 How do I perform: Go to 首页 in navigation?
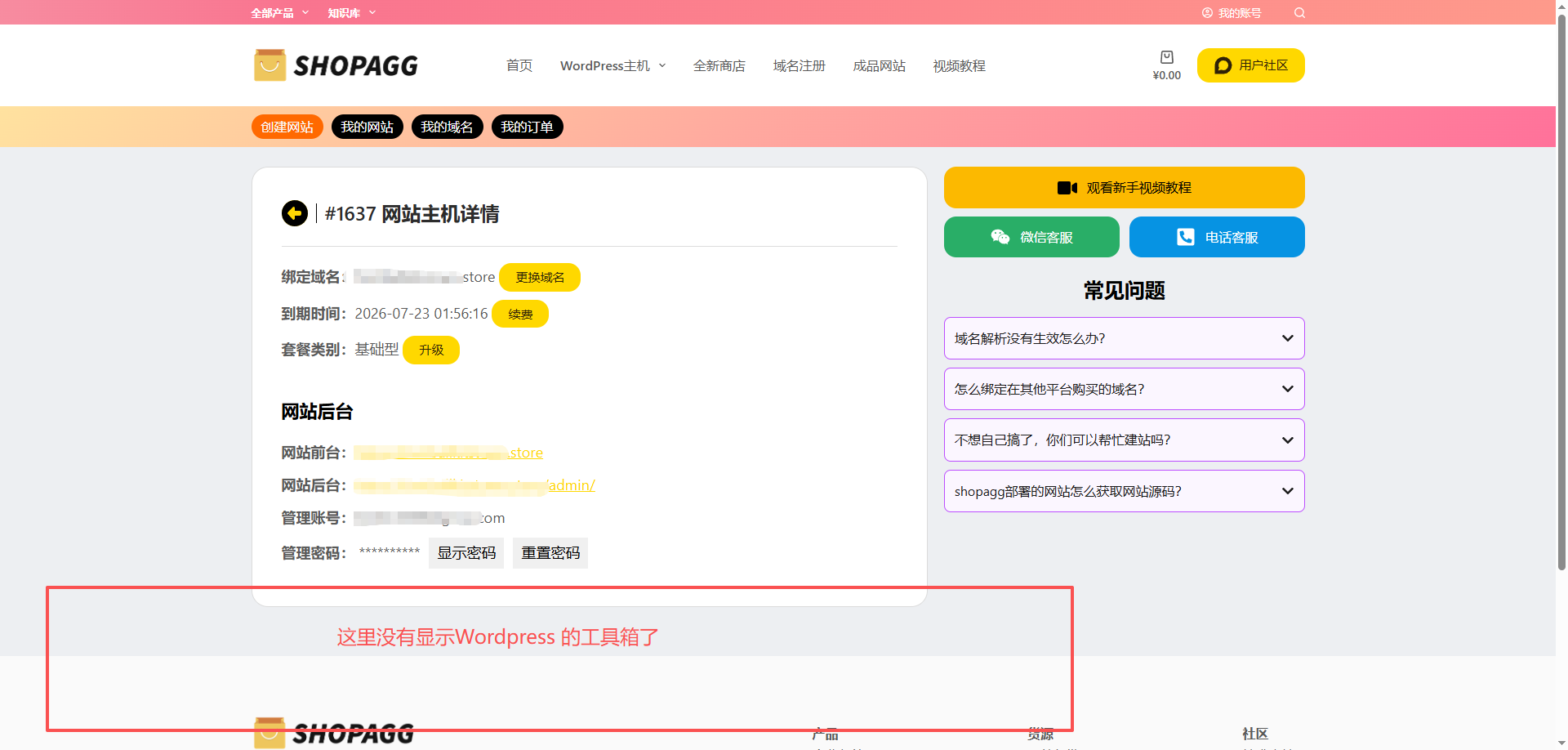(519, 65)
